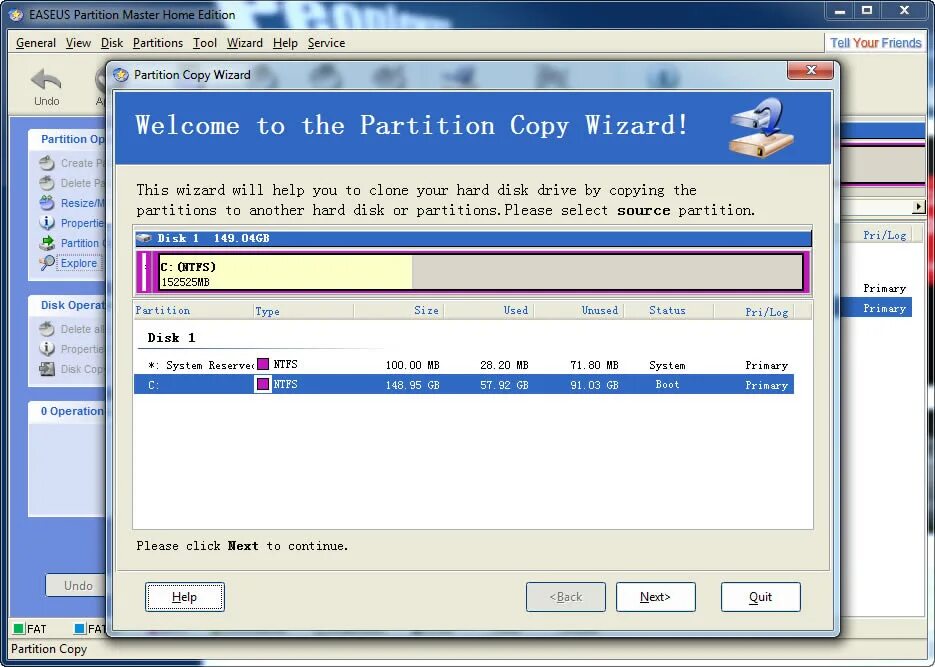Image resolution: width=935 pixels, height=667 pixels.
Task: Open the Service menu
Action: tap(326, 43)
